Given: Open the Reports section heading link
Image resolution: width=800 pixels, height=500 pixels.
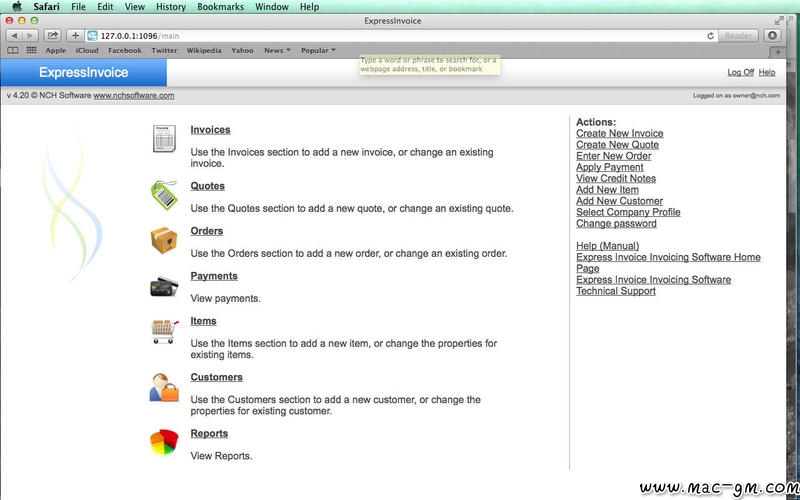Looking at the screenshot, I should pyautogui.click(x=209, y=433).
